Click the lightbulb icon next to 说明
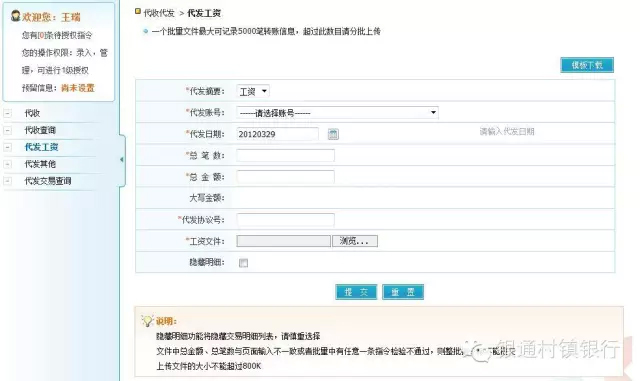640x381 pixels. point(147,321)
